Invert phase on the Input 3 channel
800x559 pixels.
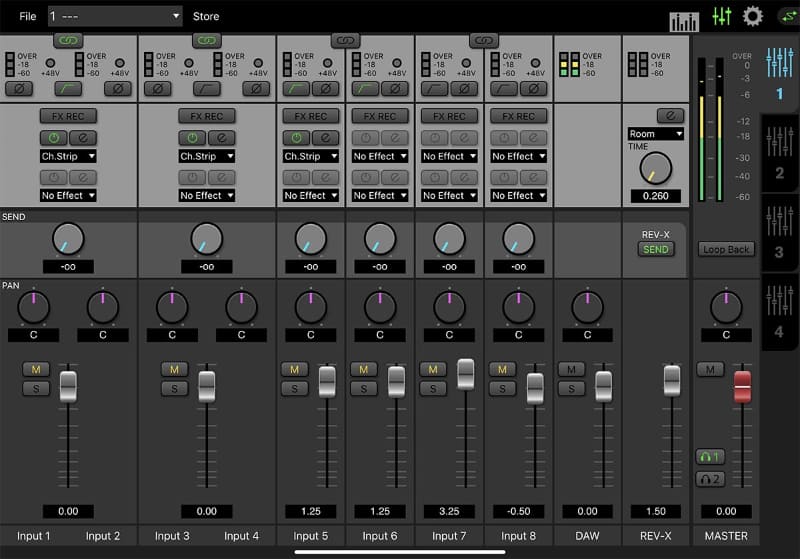click(158, 89)
